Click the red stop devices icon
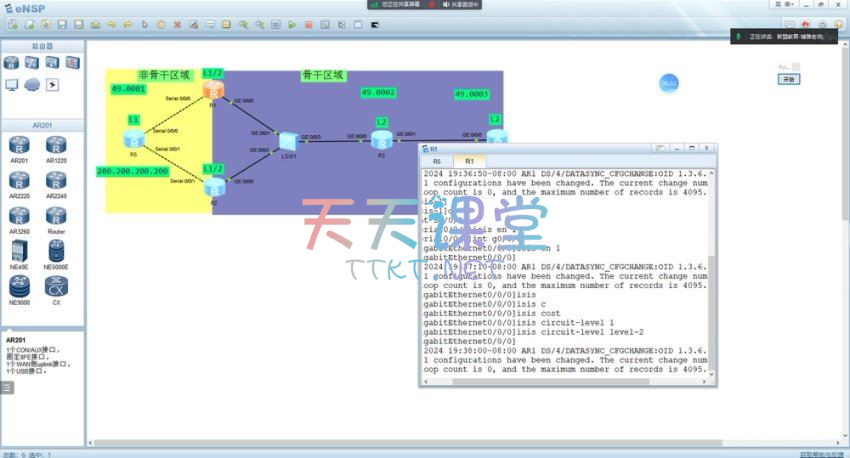The image size is (850, 458). point(308,24)
